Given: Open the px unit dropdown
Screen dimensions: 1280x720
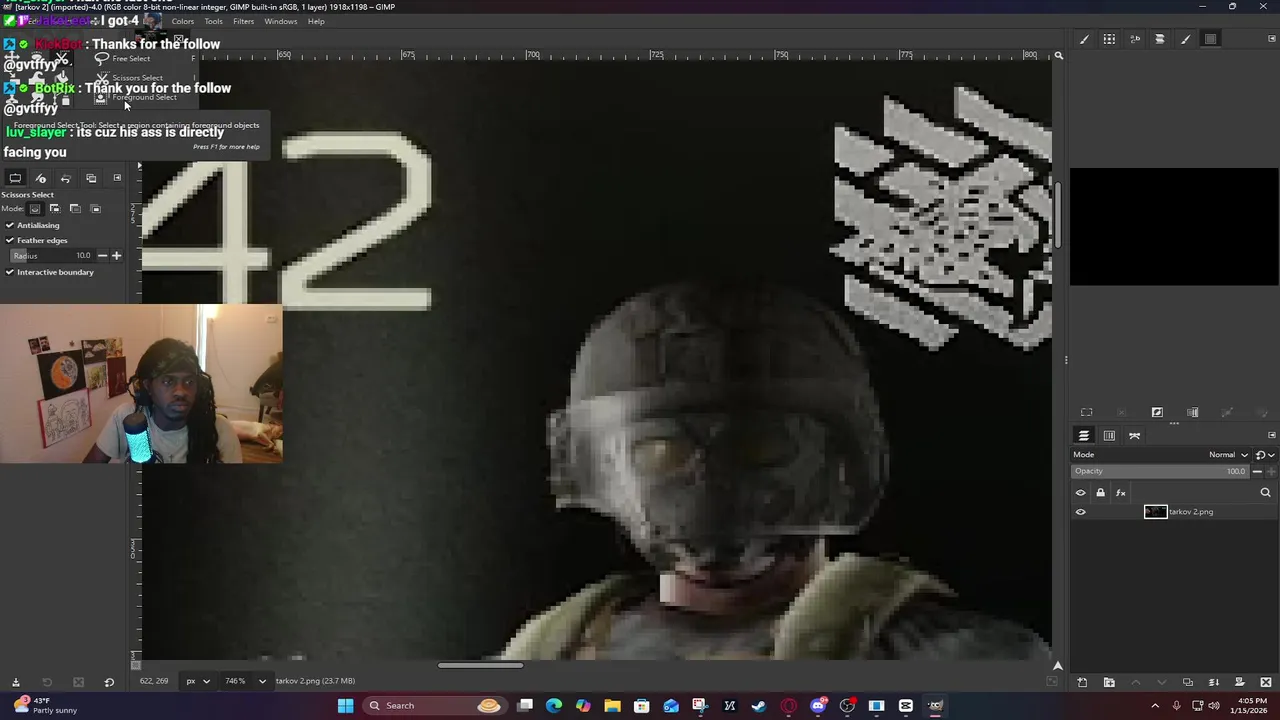Looking at the screenshot, I should pyautogui.click(x=197, y=681).
